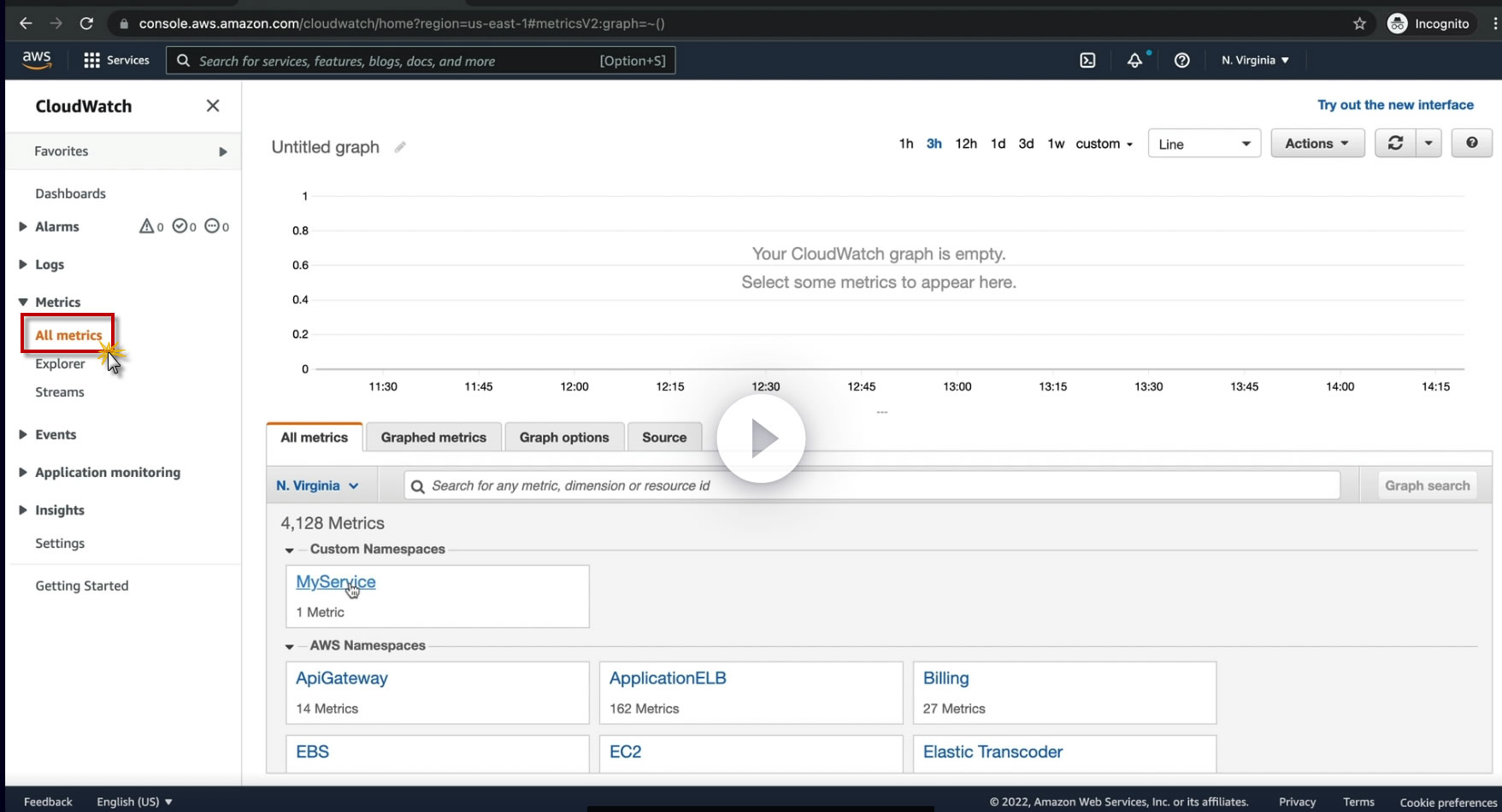Open the ApiGateway namespace

click(x=342, y=679)
